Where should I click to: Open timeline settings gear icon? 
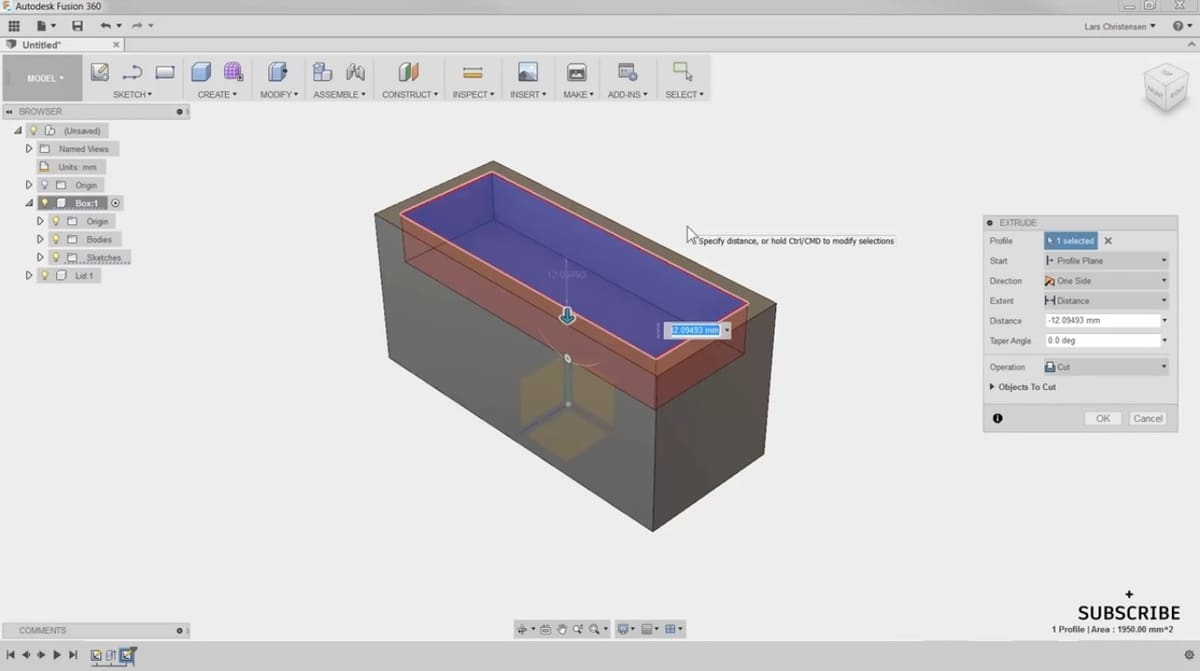[x=1189, y=655]
